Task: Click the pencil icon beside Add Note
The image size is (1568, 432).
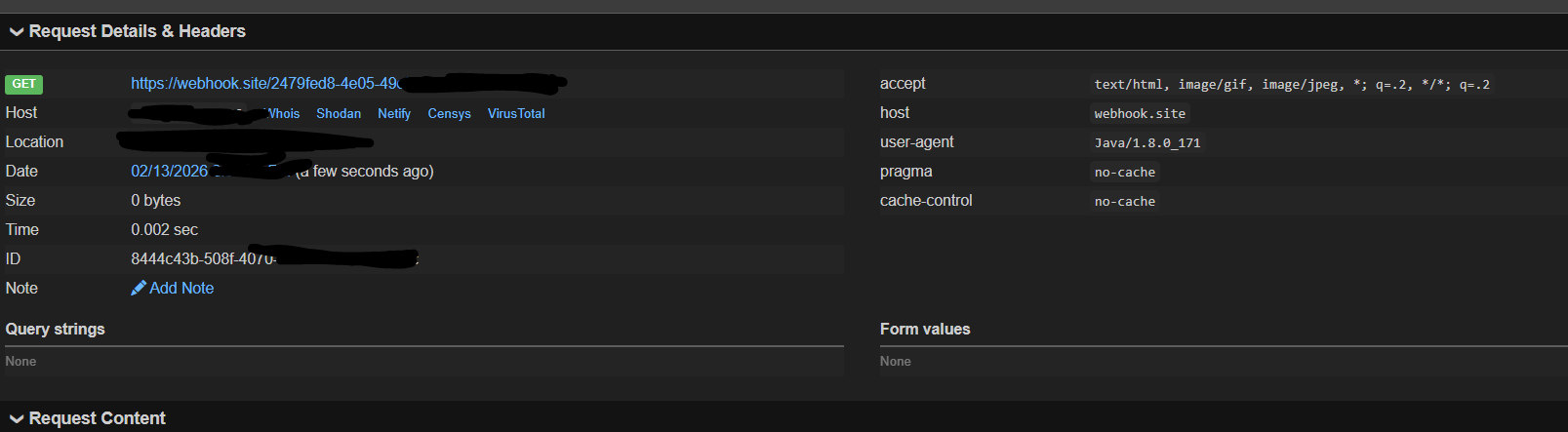Action: click(139, 288)
